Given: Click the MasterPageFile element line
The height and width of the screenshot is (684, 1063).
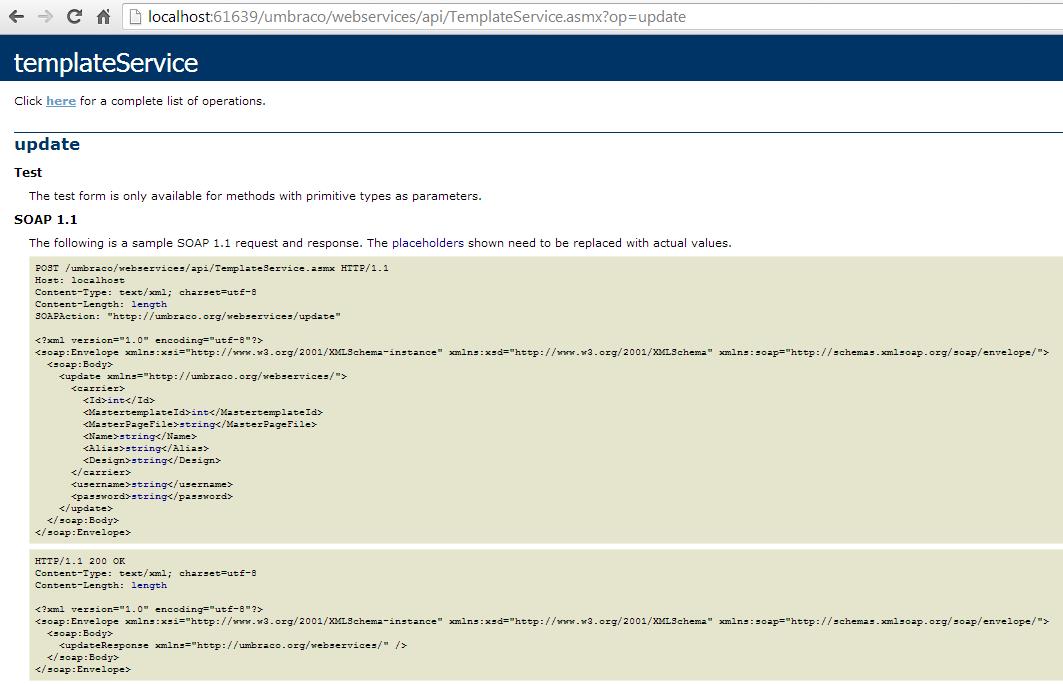Looking at the screenshot, I should tap(200, 424).
